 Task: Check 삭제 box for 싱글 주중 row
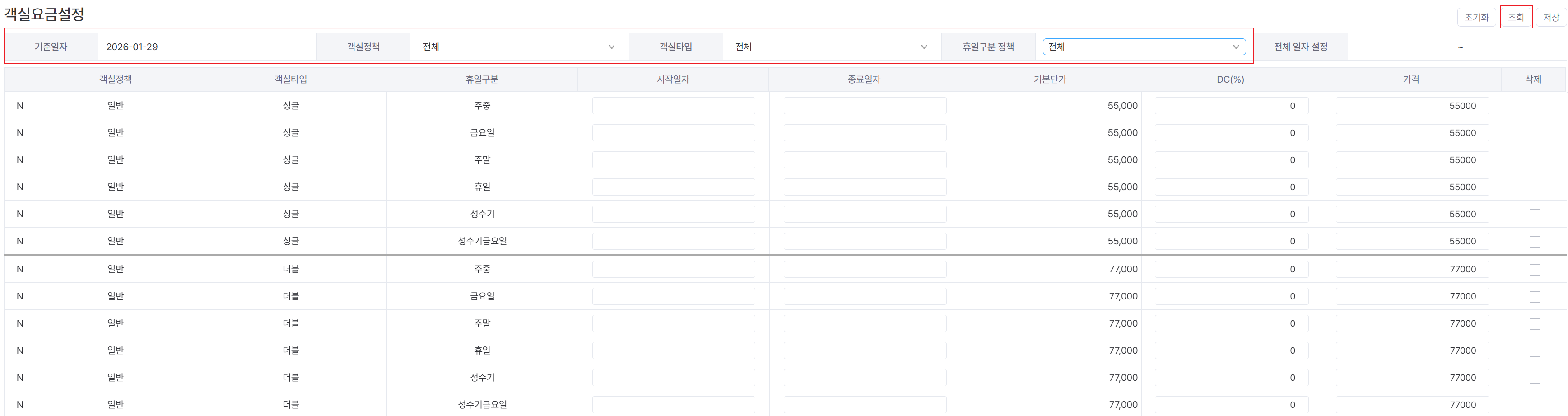pyautogui.click(x=1535, y=107)
